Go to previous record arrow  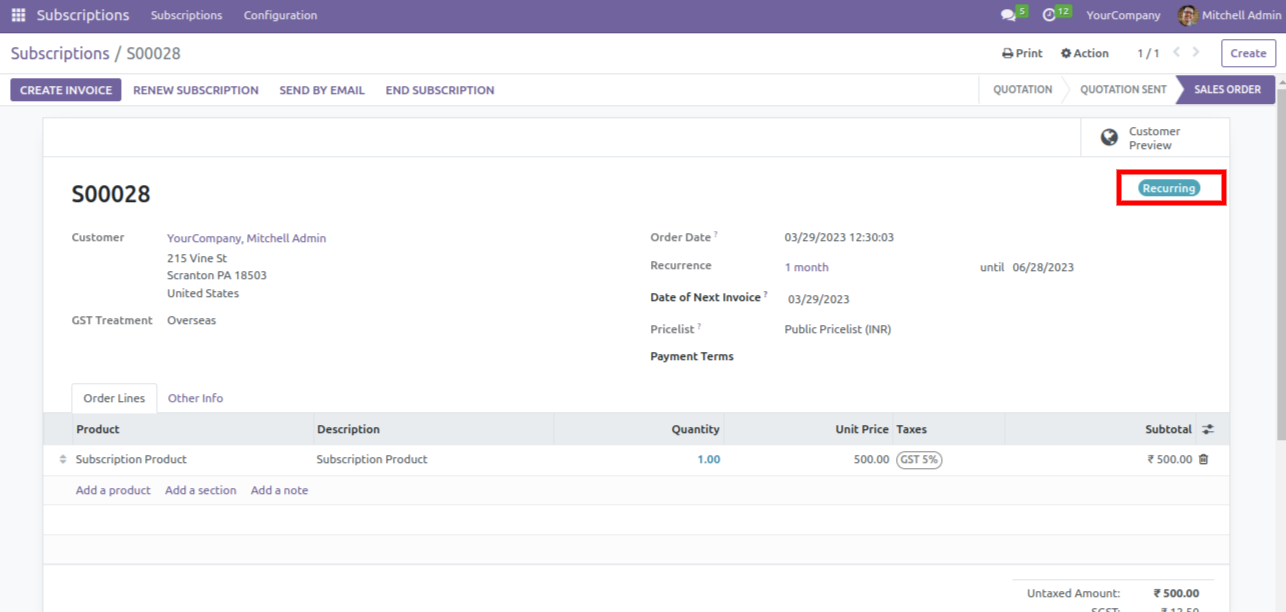point(1177,53)
